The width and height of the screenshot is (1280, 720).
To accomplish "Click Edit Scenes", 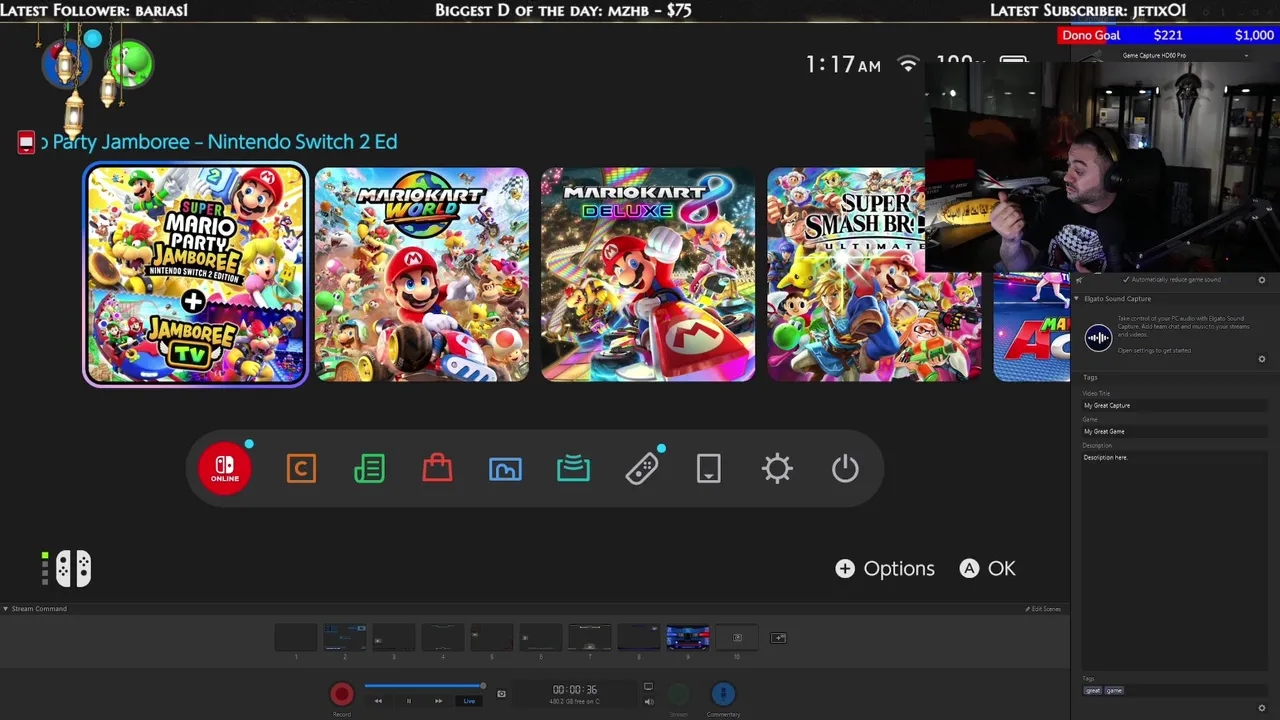I will [1042, 609].
